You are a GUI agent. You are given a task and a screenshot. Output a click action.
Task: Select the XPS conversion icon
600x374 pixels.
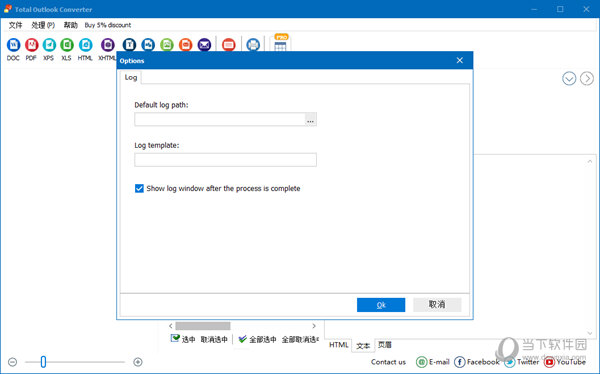pos(49,45)
